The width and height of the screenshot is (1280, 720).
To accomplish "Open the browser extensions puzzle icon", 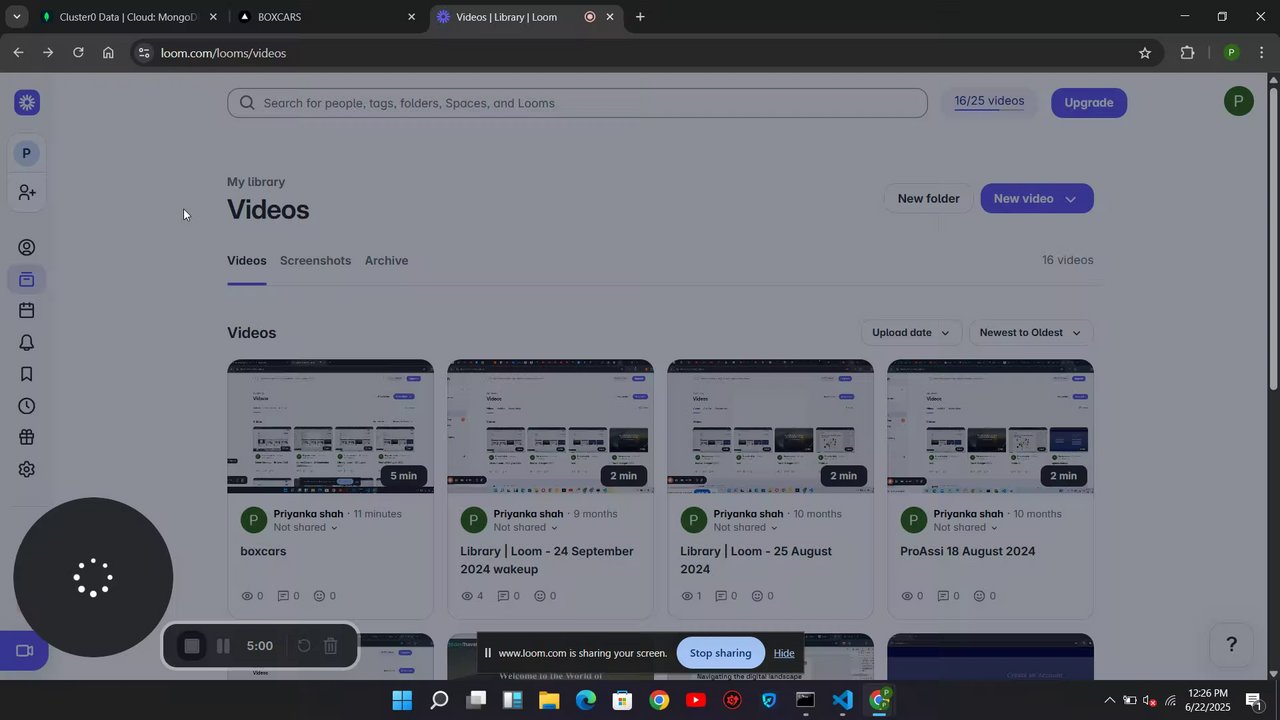I will (1188, 53).
